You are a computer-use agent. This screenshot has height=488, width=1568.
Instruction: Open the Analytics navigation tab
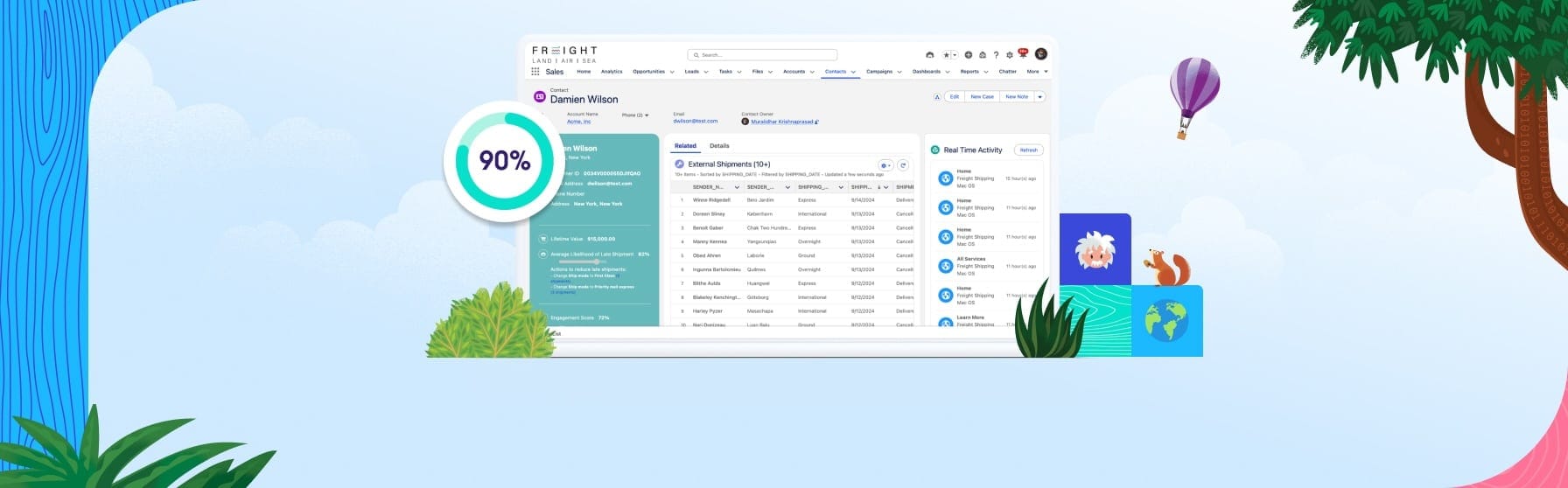click(612, 72)
